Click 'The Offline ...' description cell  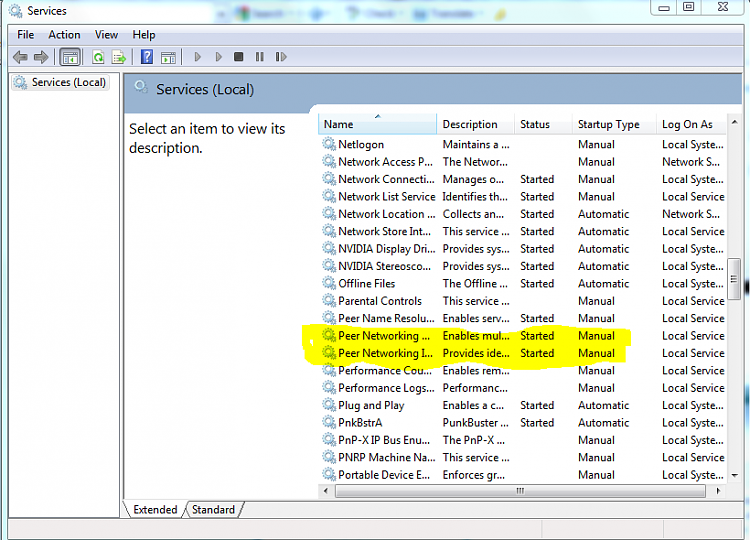point(475,284)
